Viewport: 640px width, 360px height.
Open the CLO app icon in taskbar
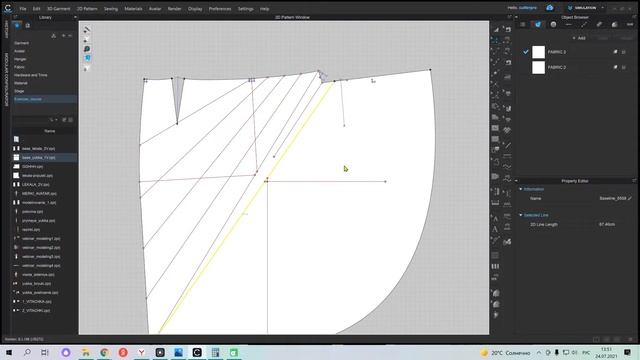point(197,352)
